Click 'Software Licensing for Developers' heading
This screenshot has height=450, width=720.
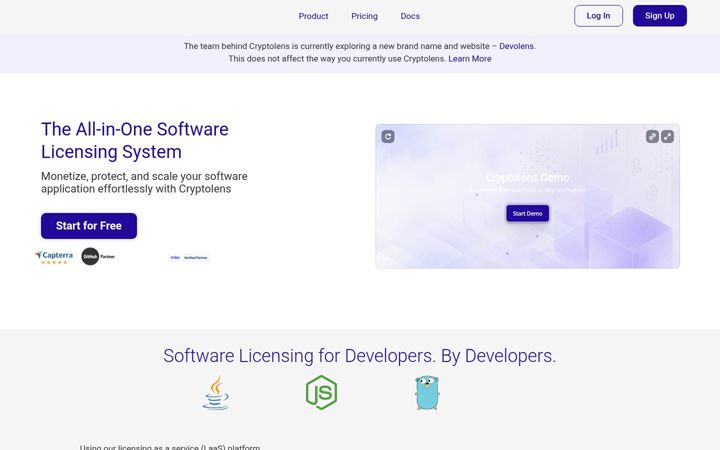[360, 356]
